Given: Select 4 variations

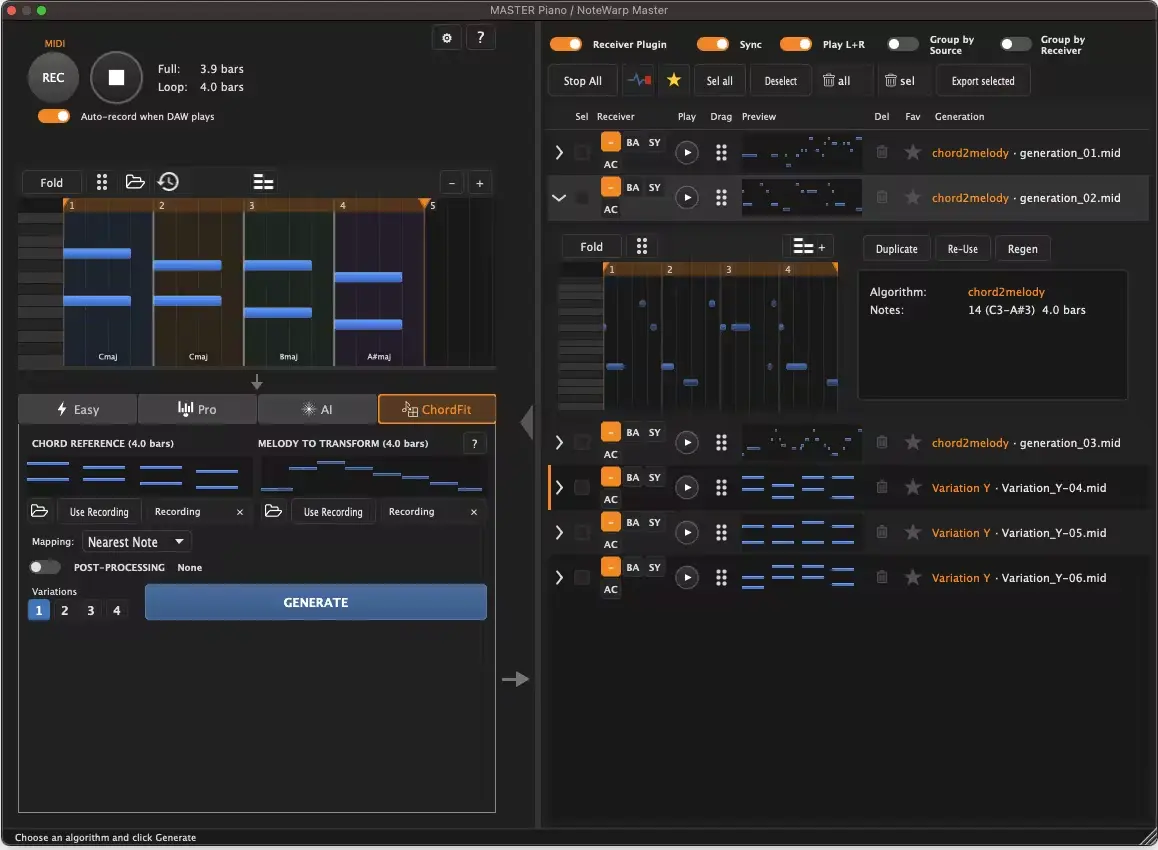Looking at the screenshot, I should 117,610.
